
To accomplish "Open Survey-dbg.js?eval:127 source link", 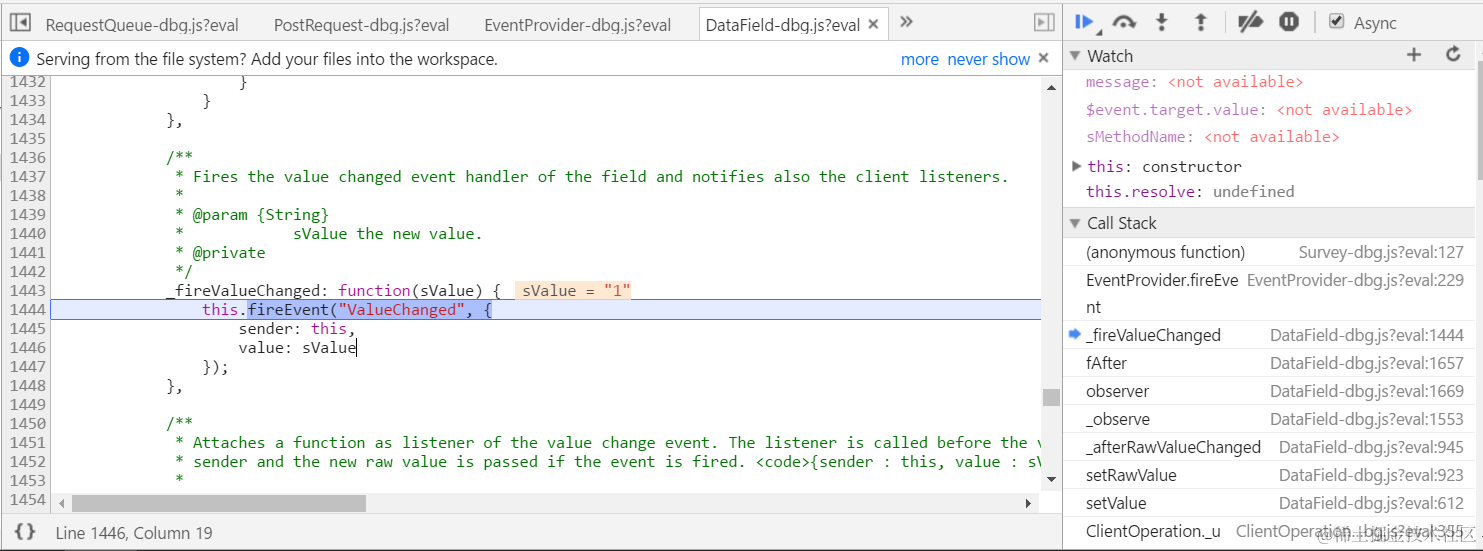I will (1381, 252).
